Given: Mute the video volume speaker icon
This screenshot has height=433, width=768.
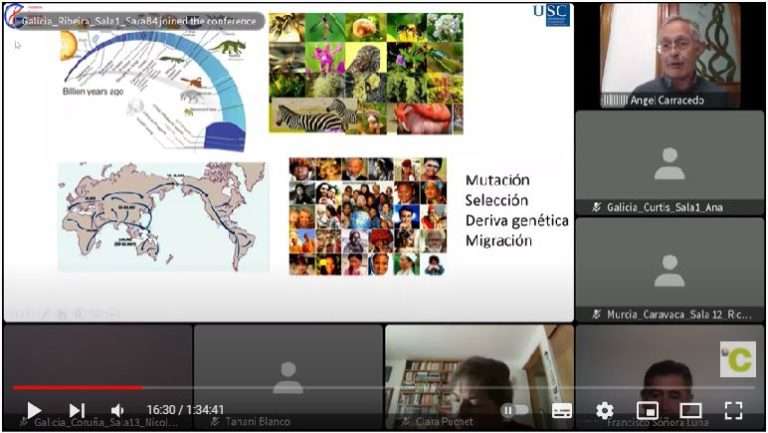Looking at the screenshot, I should 117,410.
